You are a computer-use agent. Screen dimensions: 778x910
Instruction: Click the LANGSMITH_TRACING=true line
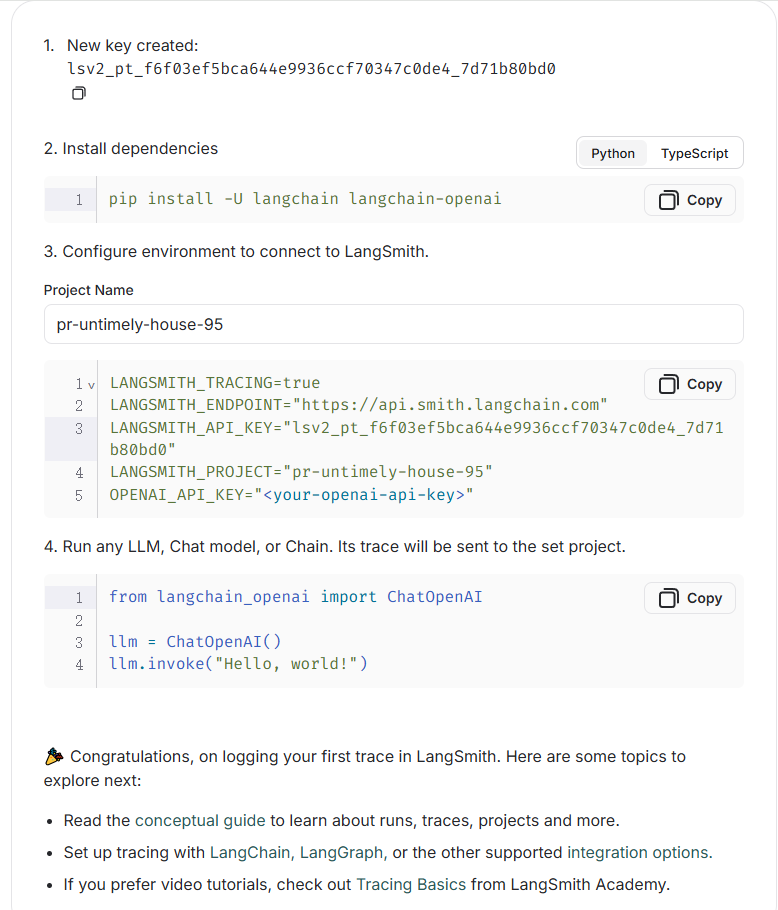(x=215, y=383)
